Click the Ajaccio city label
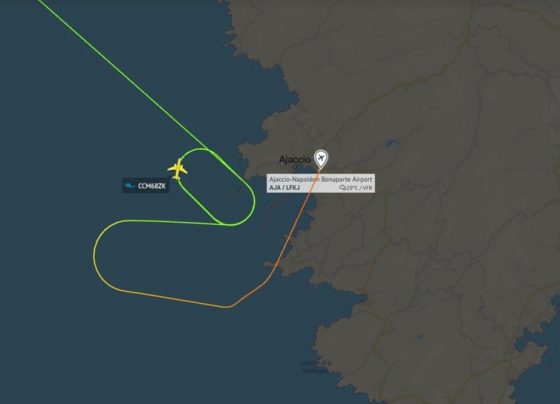Viewport: 560px width, 404px height. (295, 159)
